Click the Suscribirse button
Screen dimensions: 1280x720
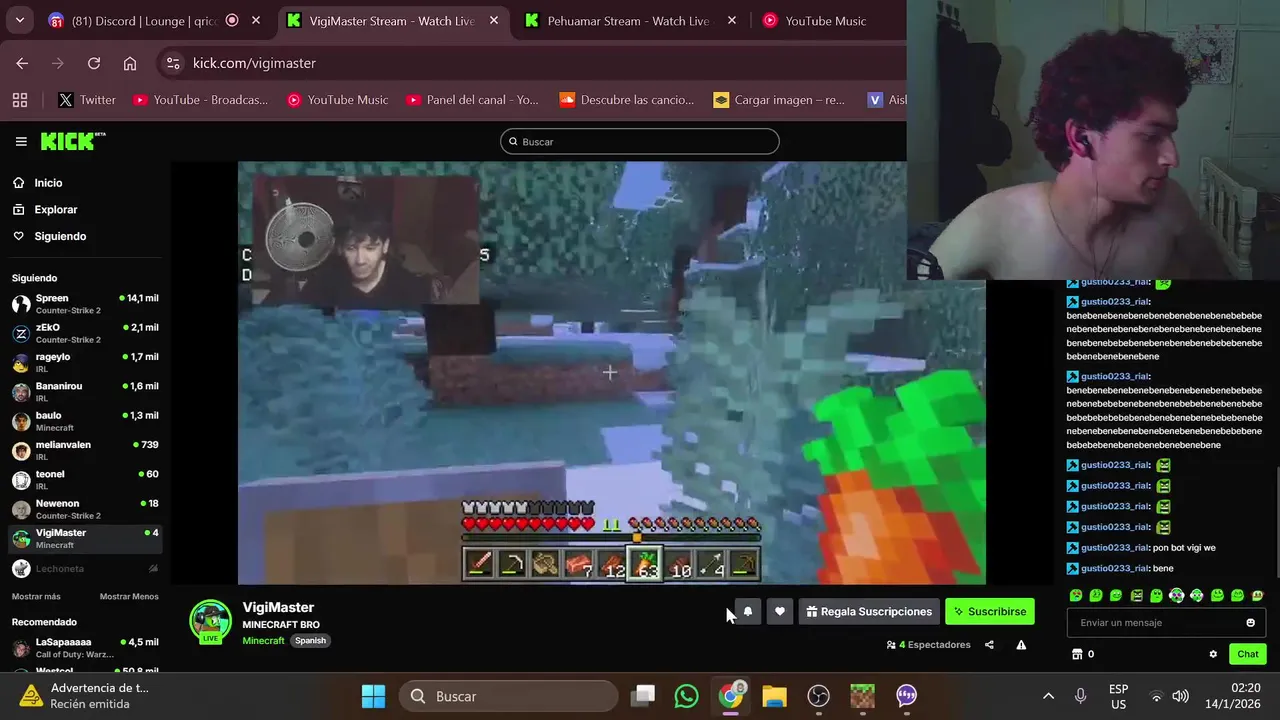pos(990,612)
